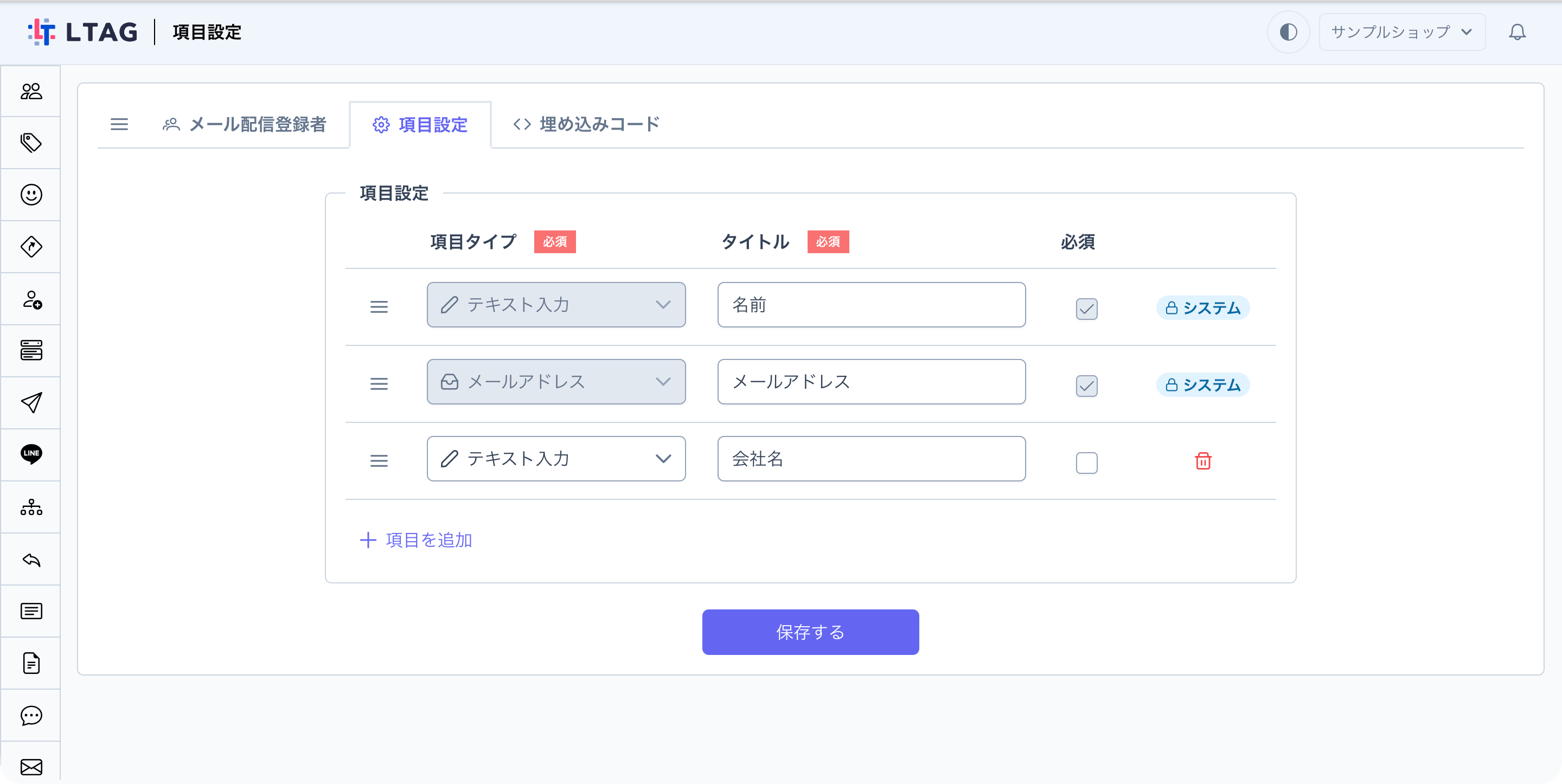Open the users group sidebar icon
The height and width of the screenshot is (784, 1562).
[x=31, y=92]
